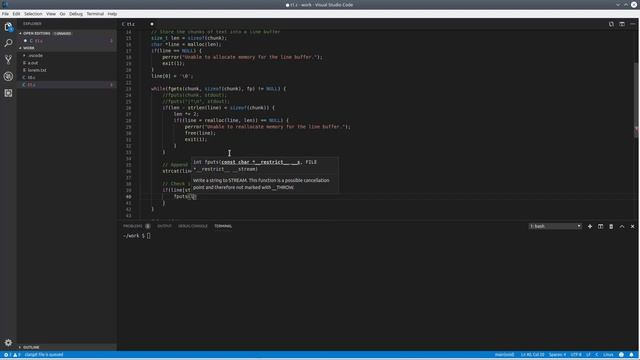The image size is (640, 360).
Task: Click the notifications bell in status bar
Action: (631, 355)
